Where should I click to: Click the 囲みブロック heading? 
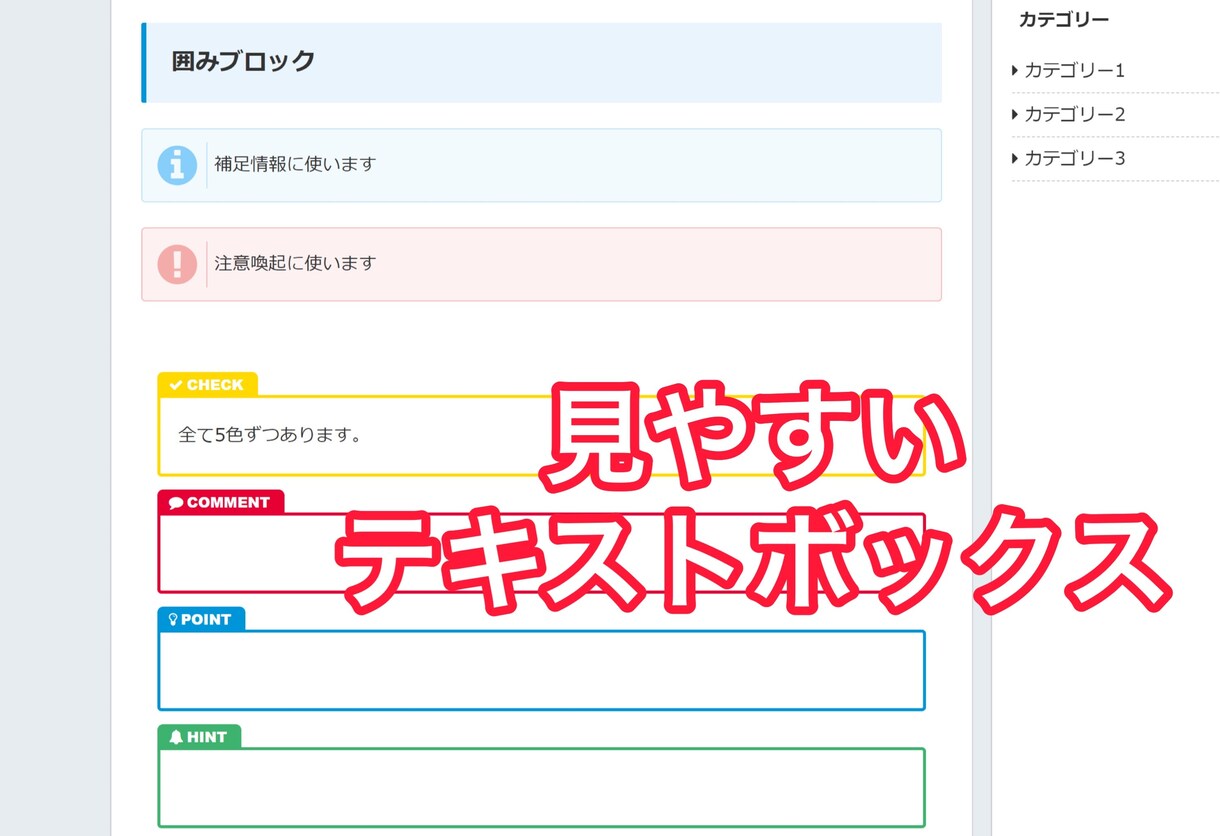pos(244,61)
